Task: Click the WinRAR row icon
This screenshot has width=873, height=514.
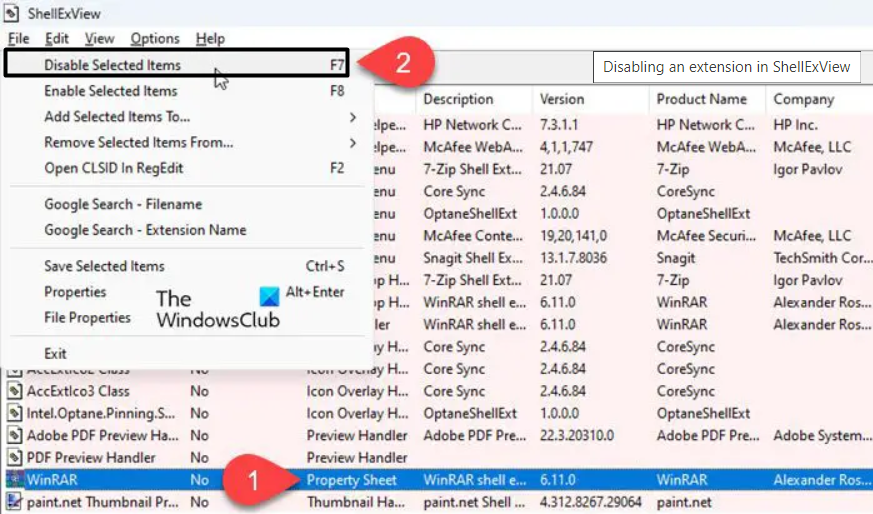Action: (15, 480)
